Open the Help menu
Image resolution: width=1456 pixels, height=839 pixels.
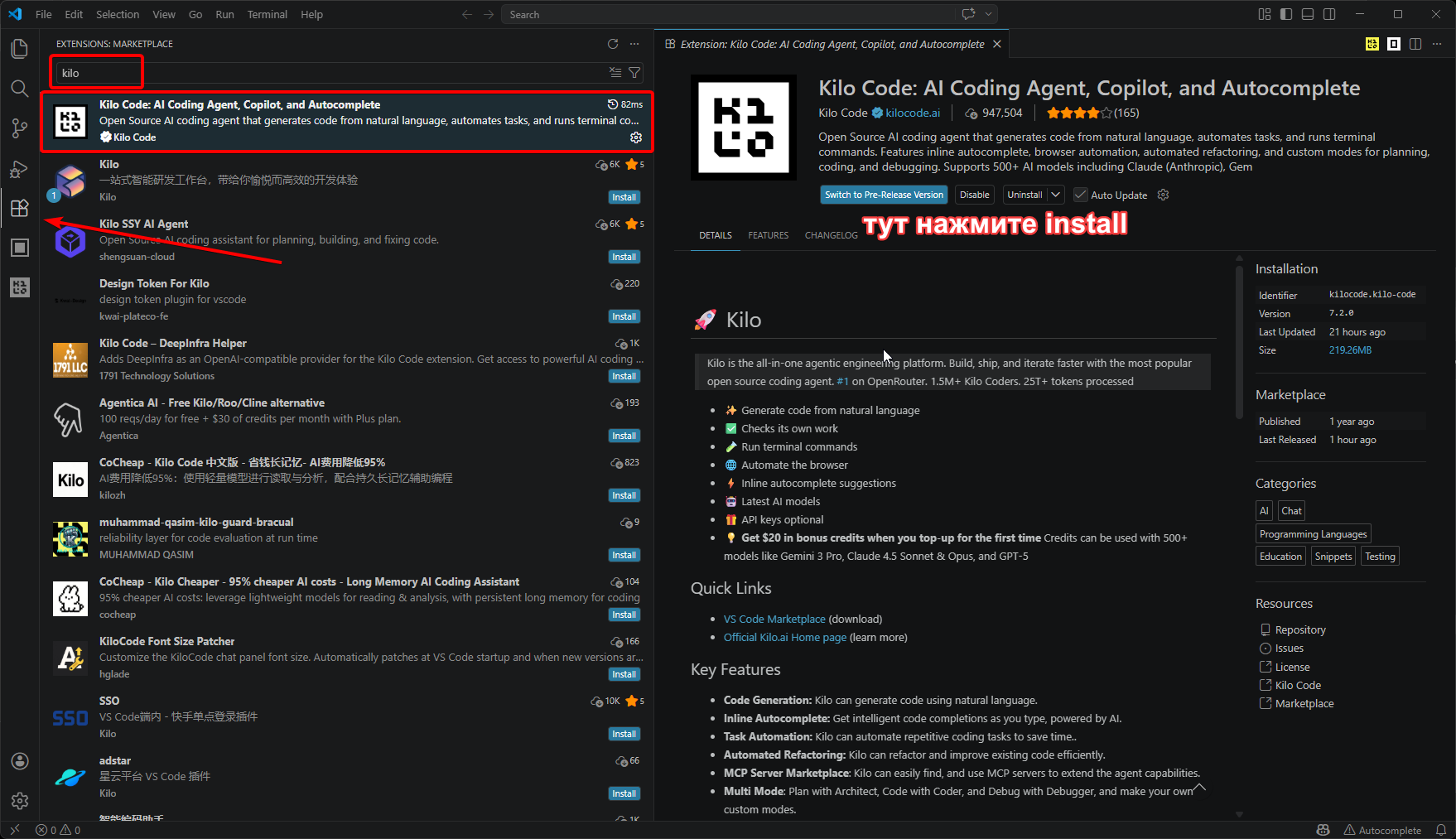tap(311, 14)
